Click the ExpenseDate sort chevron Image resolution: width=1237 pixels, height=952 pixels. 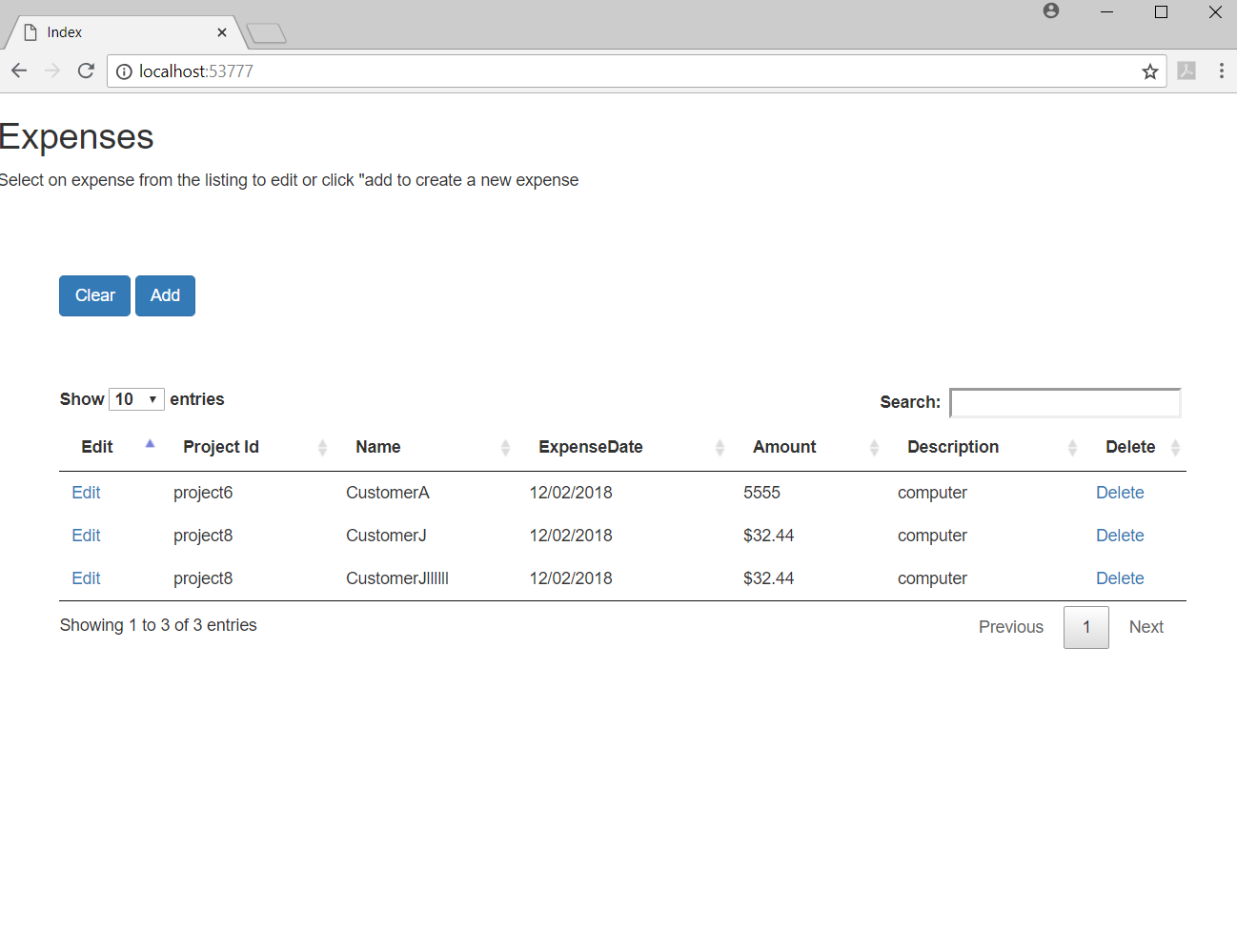[720, 446]
